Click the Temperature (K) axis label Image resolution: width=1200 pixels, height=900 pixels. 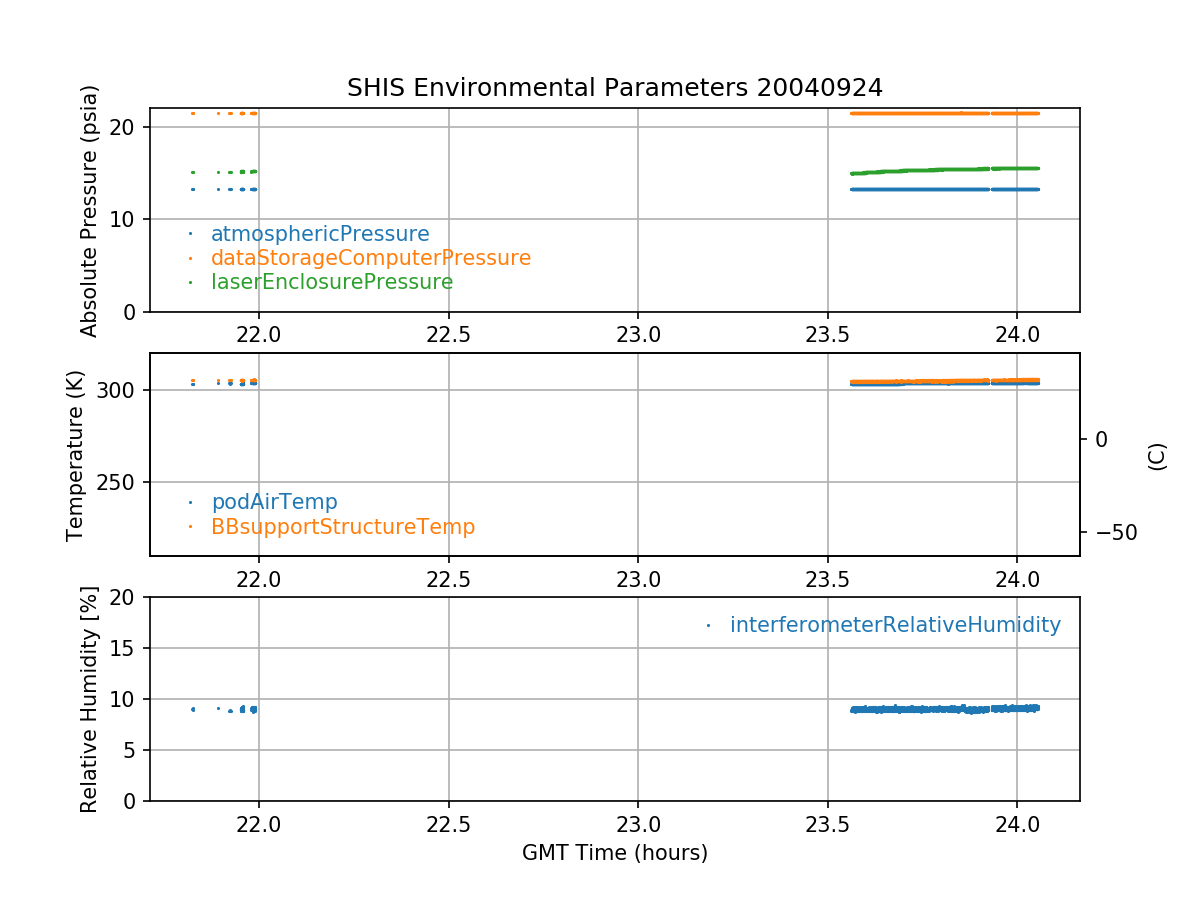click(x=76, y=455)
